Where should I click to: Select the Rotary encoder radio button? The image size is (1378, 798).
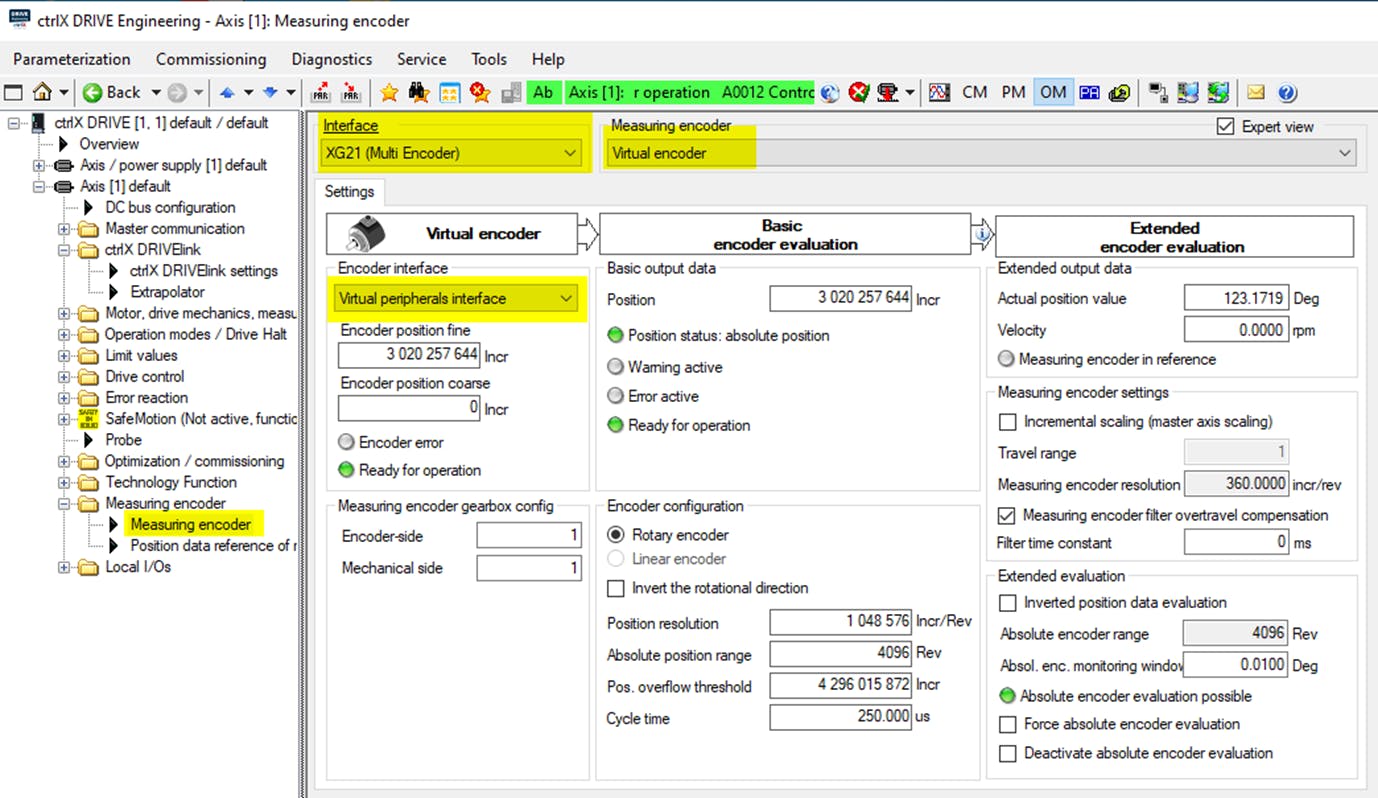pos(616,535)
